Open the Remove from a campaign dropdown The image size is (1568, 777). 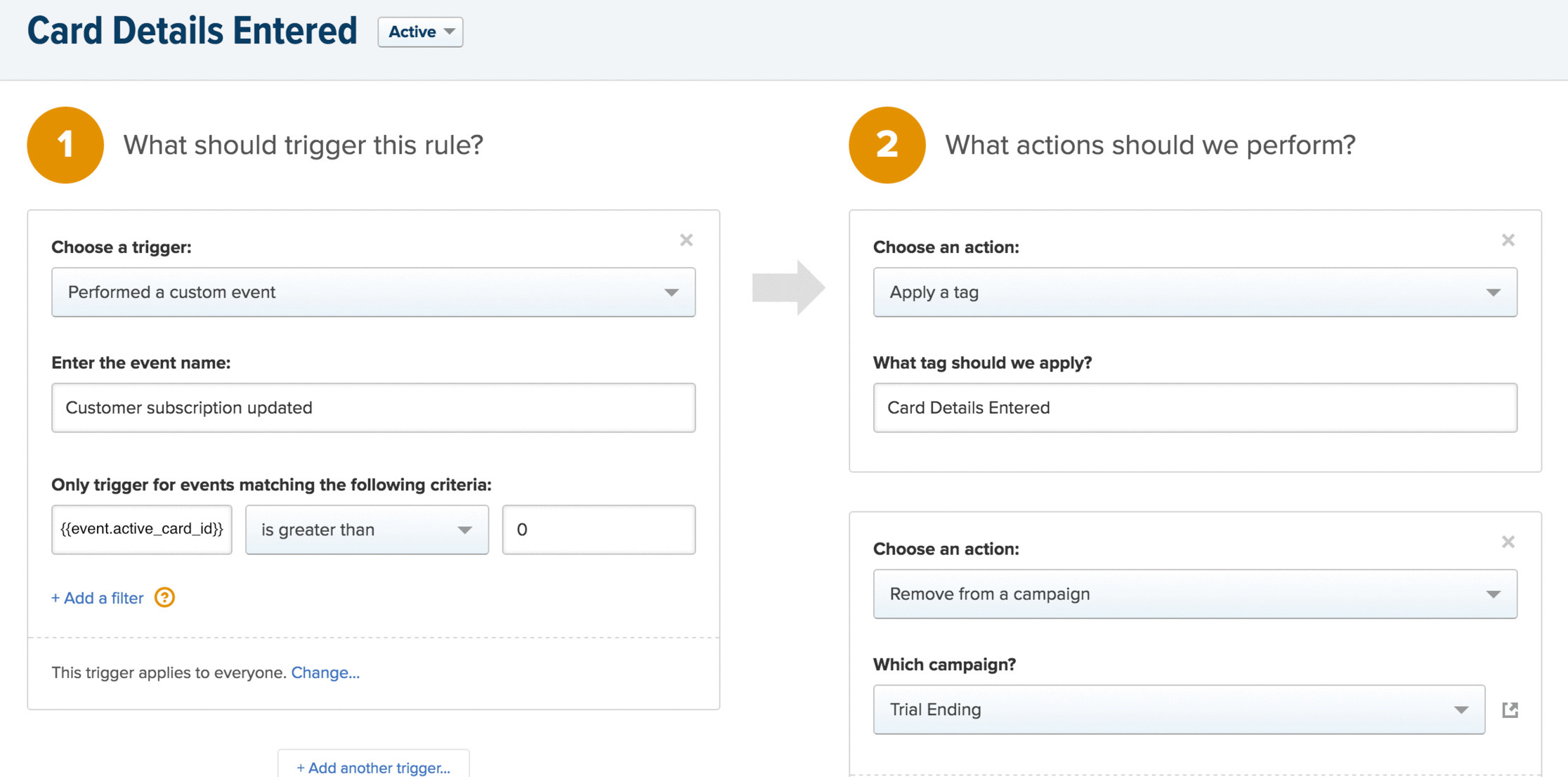coord(1195,594)
